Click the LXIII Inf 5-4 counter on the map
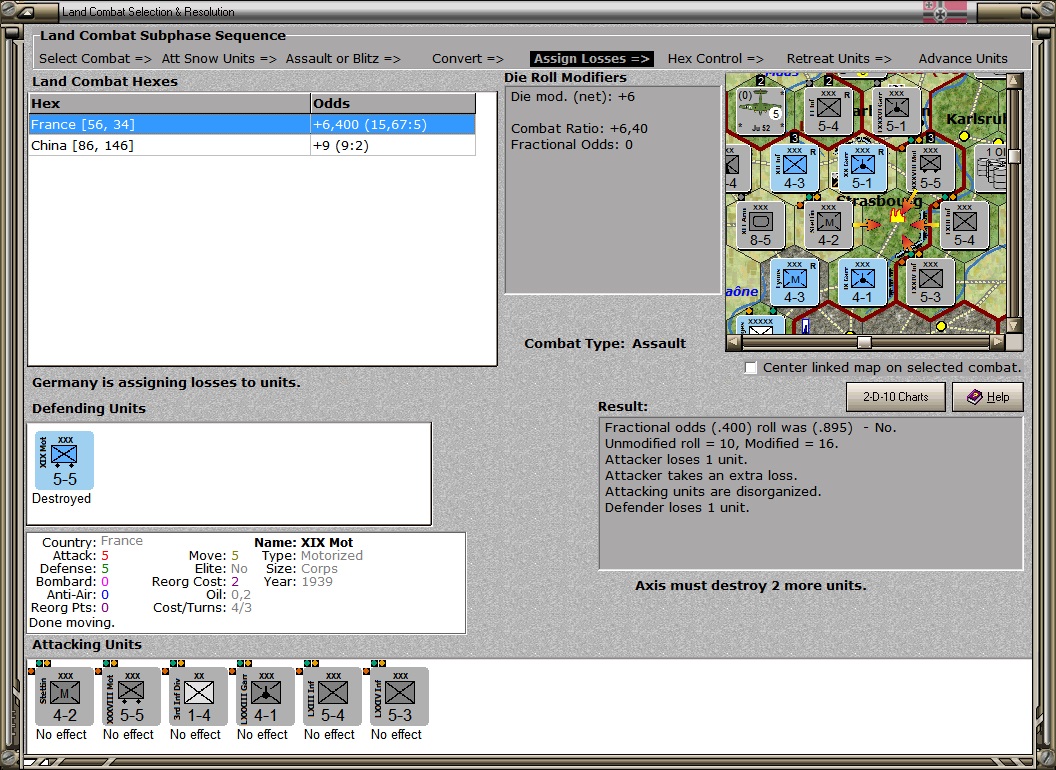Image resolution: width=1056 pixels, height=770 pixels. click(x=964, y=225)
